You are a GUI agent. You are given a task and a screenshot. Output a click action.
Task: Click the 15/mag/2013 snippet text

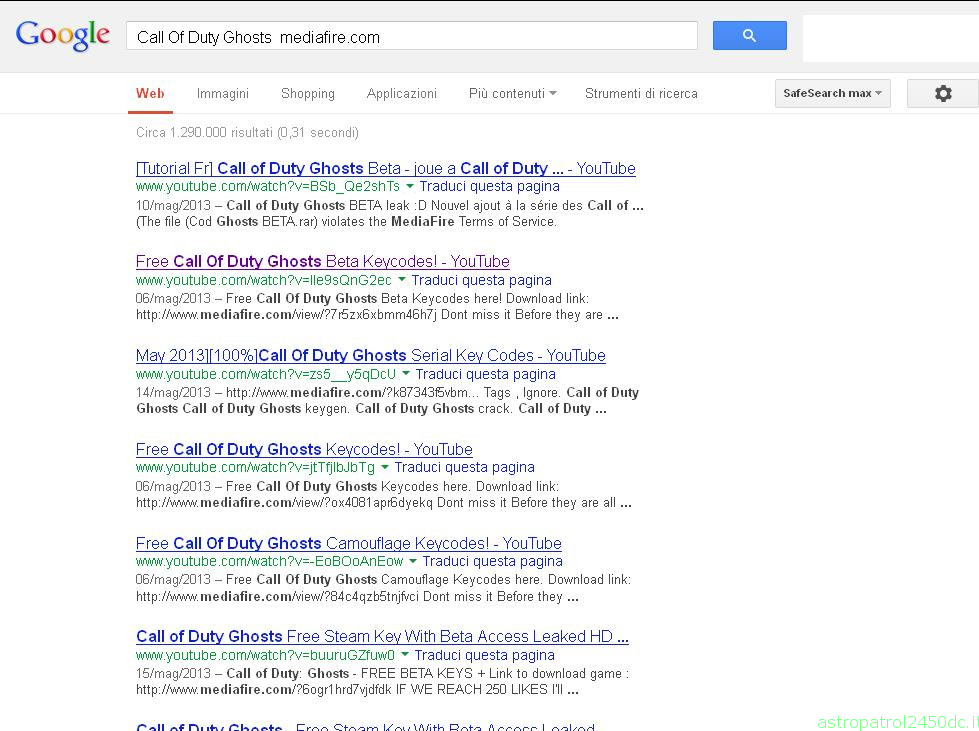coord(383,682)
